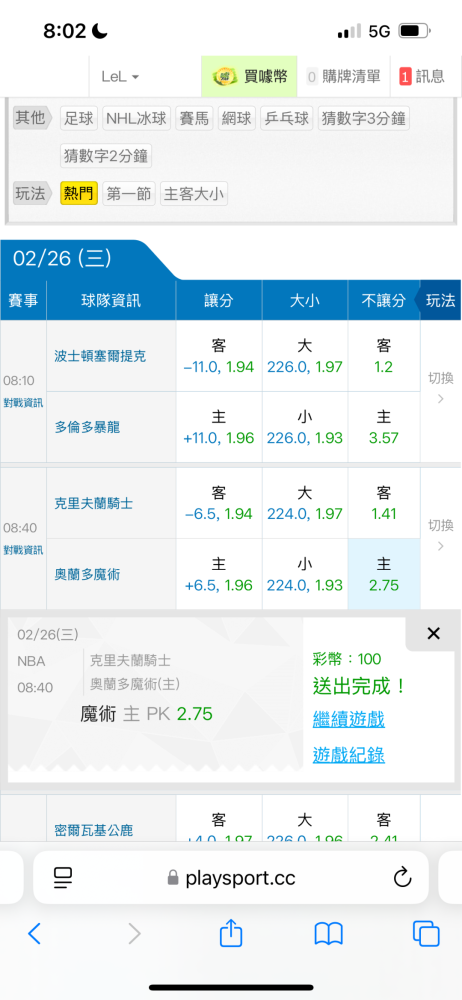Select 賽馬 sport filter
Image resolution: width=462 pixels, height=1000 pixels.
click(195, 118)
